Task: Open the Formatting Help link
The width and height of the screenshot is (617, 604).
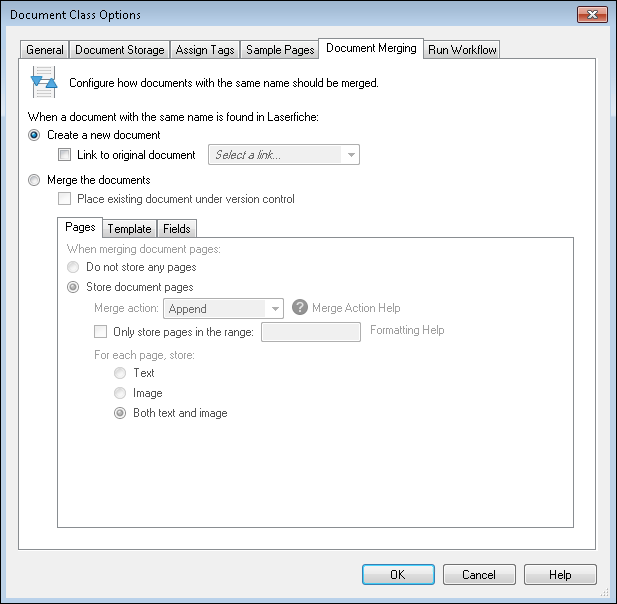Action: pyautogui.click(x=407, y=330)
